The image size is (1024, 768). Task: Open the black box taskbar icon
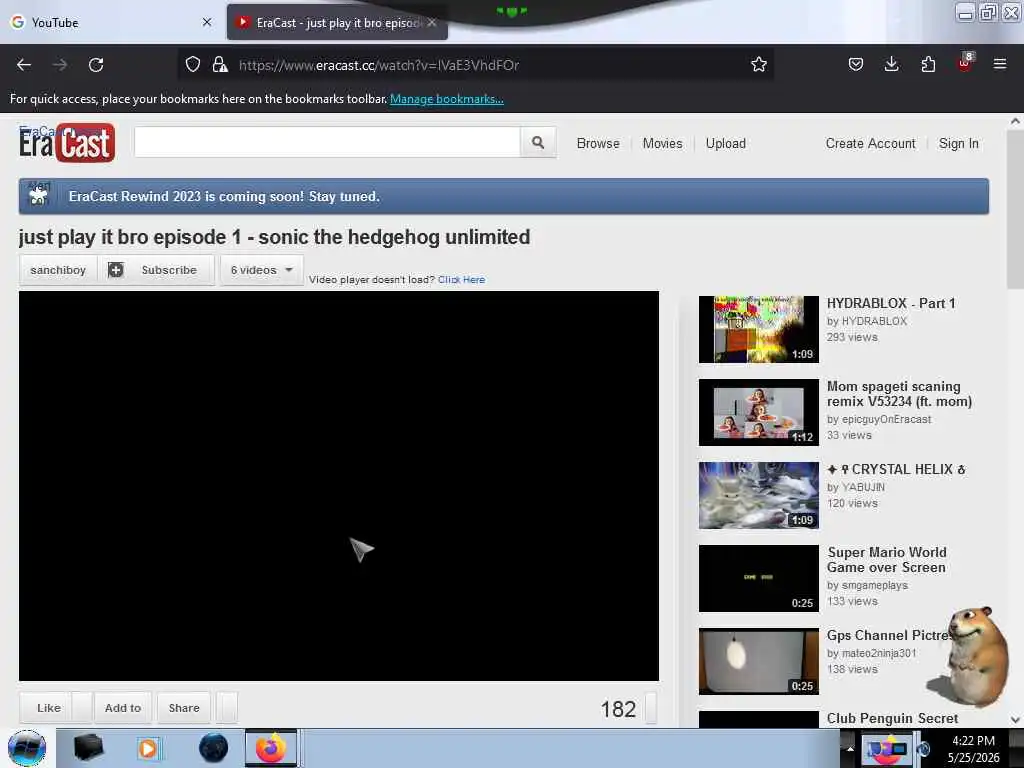tap(88, 748)
